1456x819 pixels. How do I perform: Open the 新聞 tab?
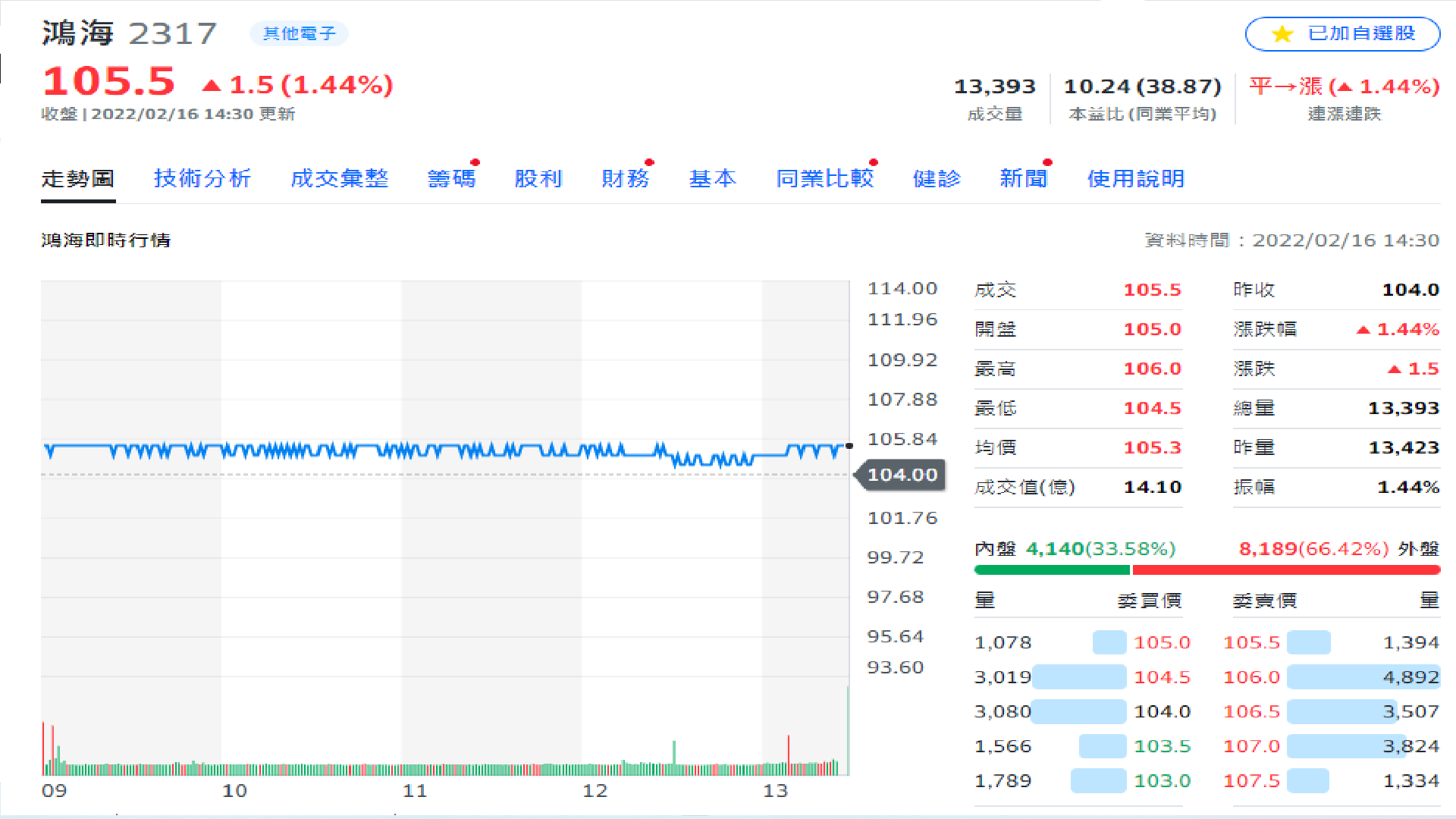[x=1024, y=179]
